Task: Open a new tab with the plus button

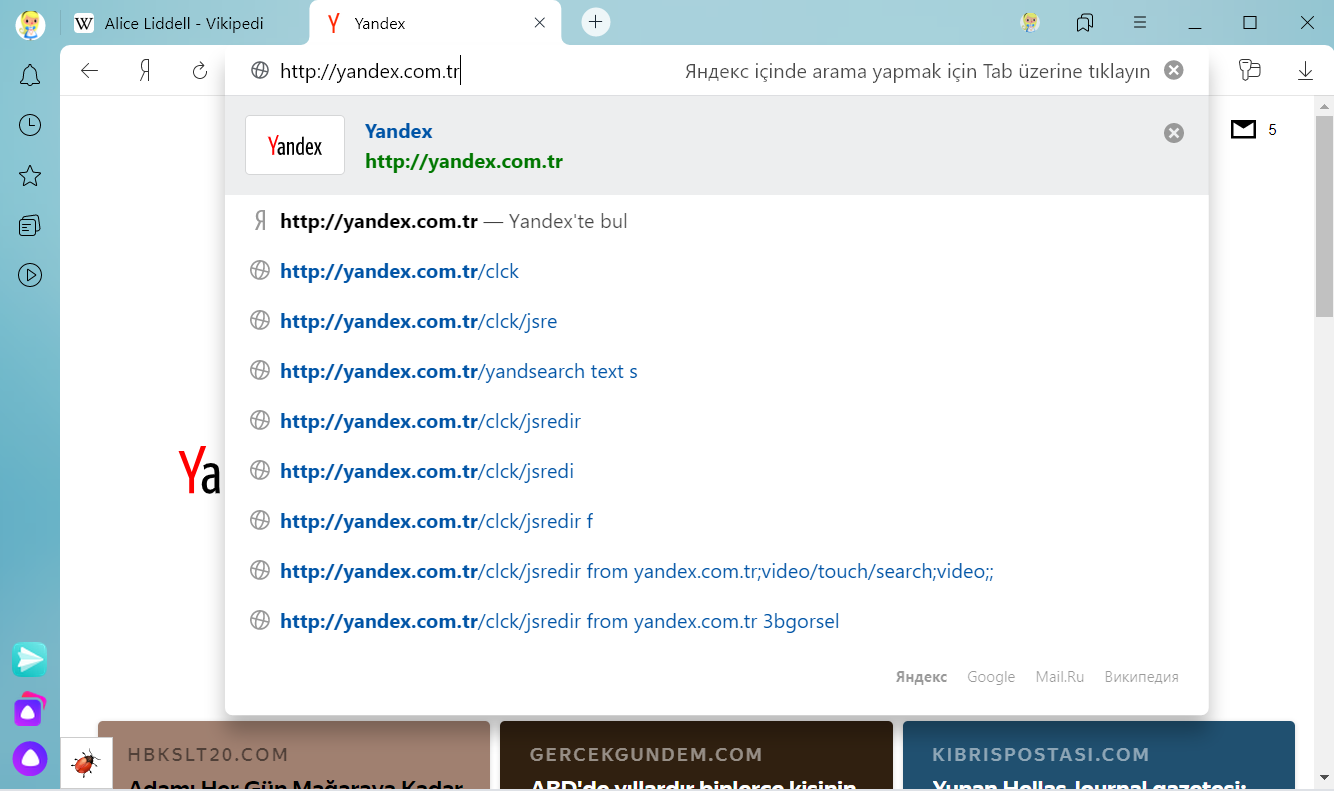Action: click(x=596, y=22)
